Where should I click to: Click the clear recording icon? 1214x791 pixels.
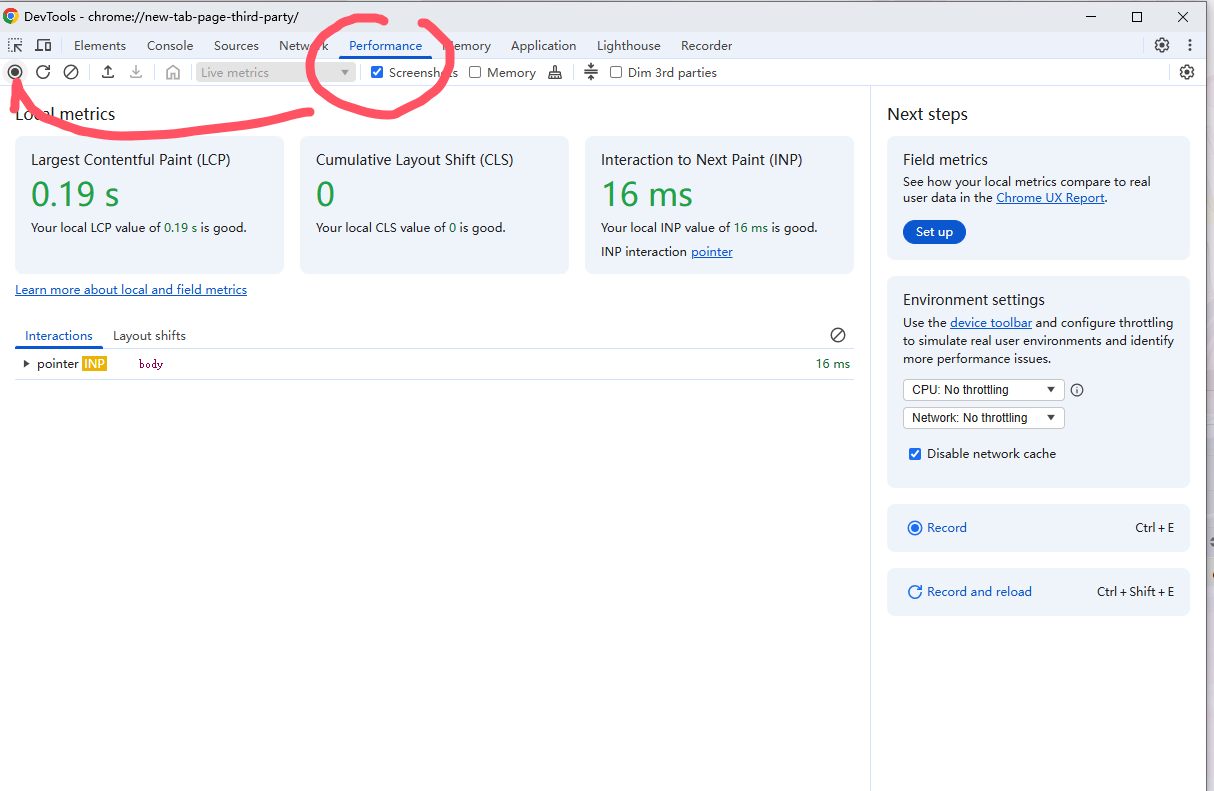[71, 72]
